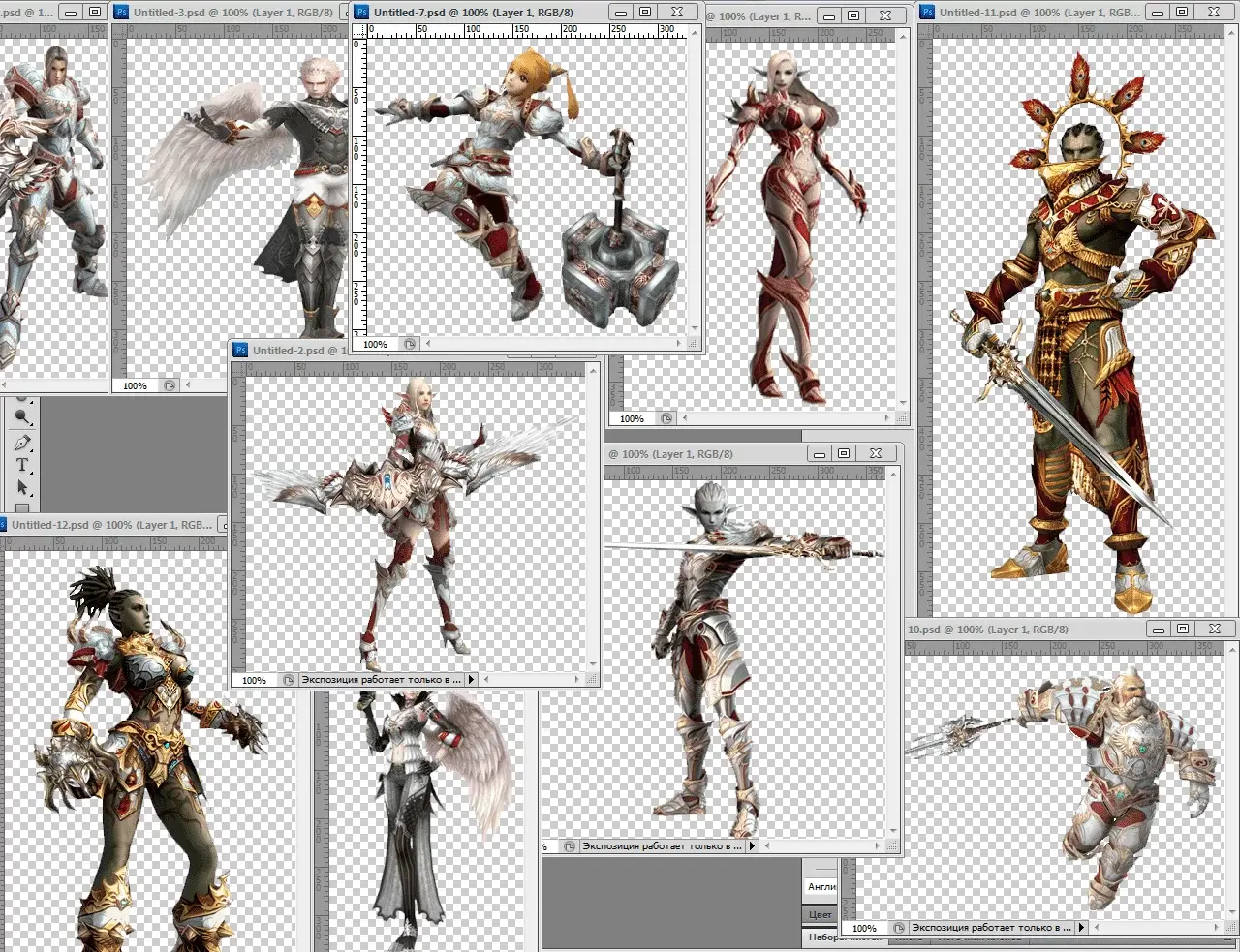Open status bar options arrow in swordsman window

(753, 846)
